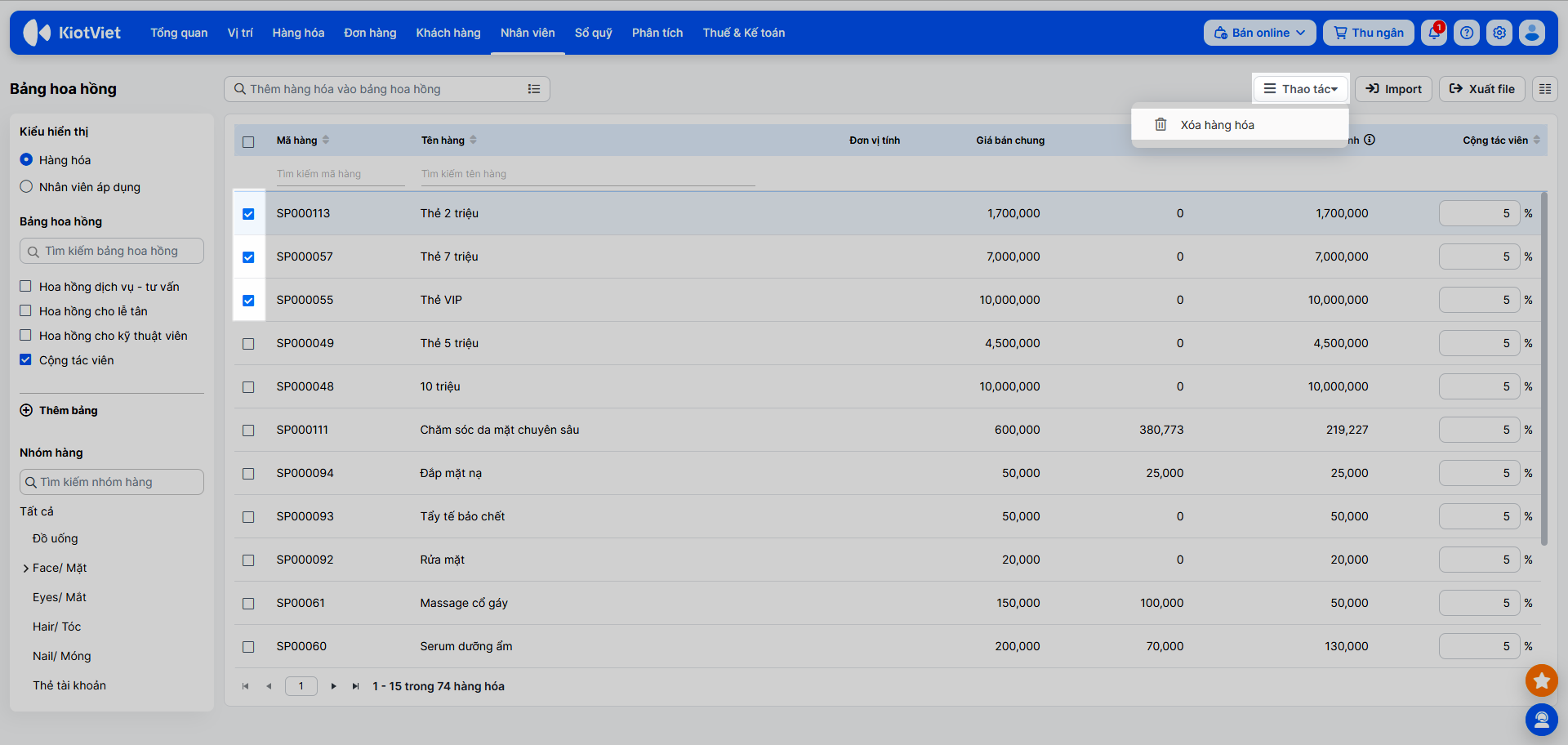The height and width of the screenshot is (745, 1568).
Task: Open the Thuế & Kế toán menu
Action: coord(744,33)
